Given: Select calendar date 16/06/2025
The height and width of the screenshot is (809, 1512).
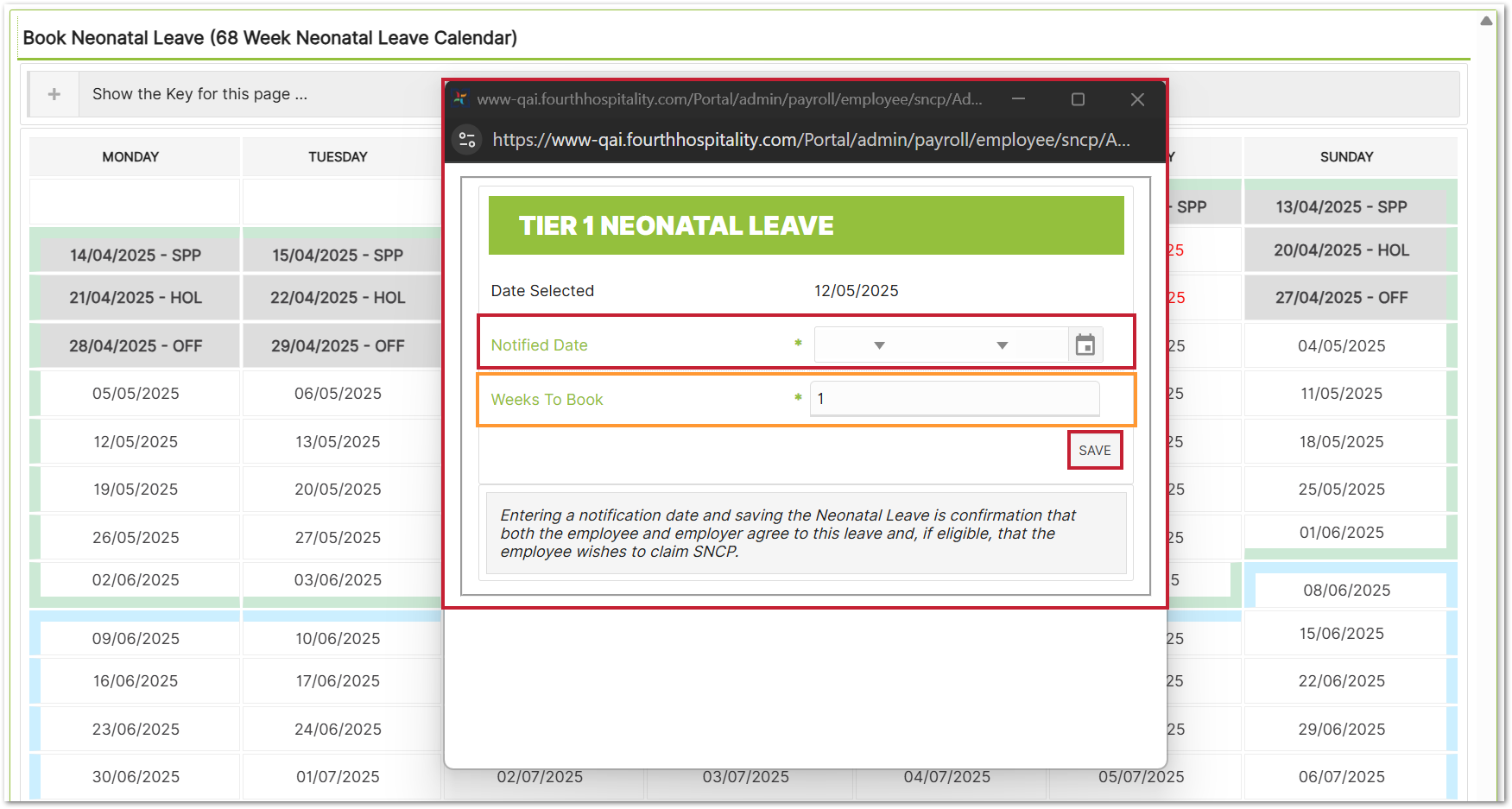Looking at the screenshot, I should click(x=136, y=681).
